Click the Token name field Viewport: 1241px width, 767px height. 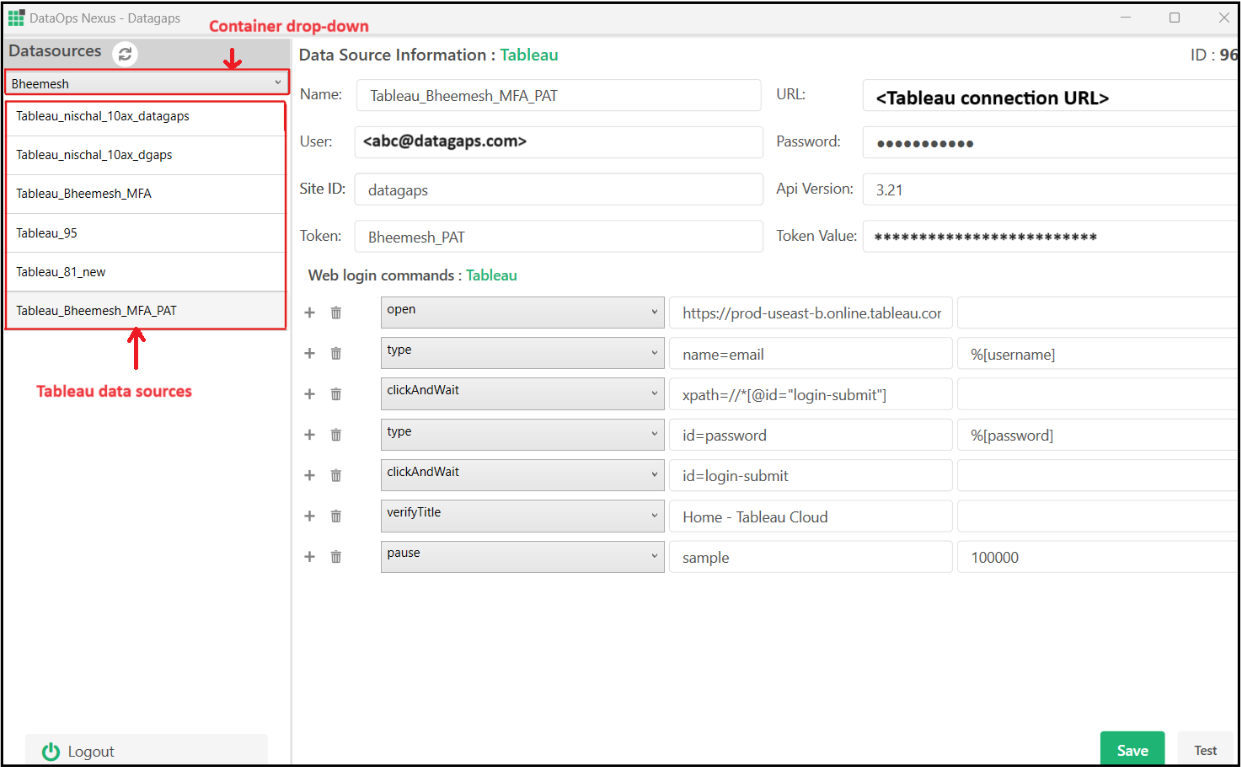tap(558, 237)
